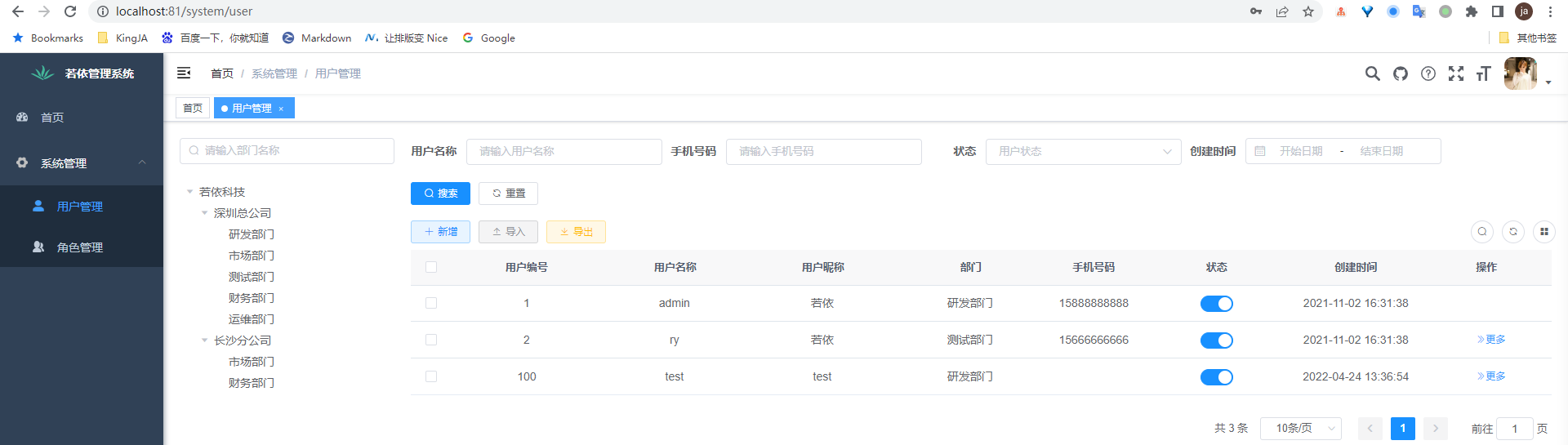Switch to the 首页 tab
1568x445 pixels.
(x=193, y=108)
